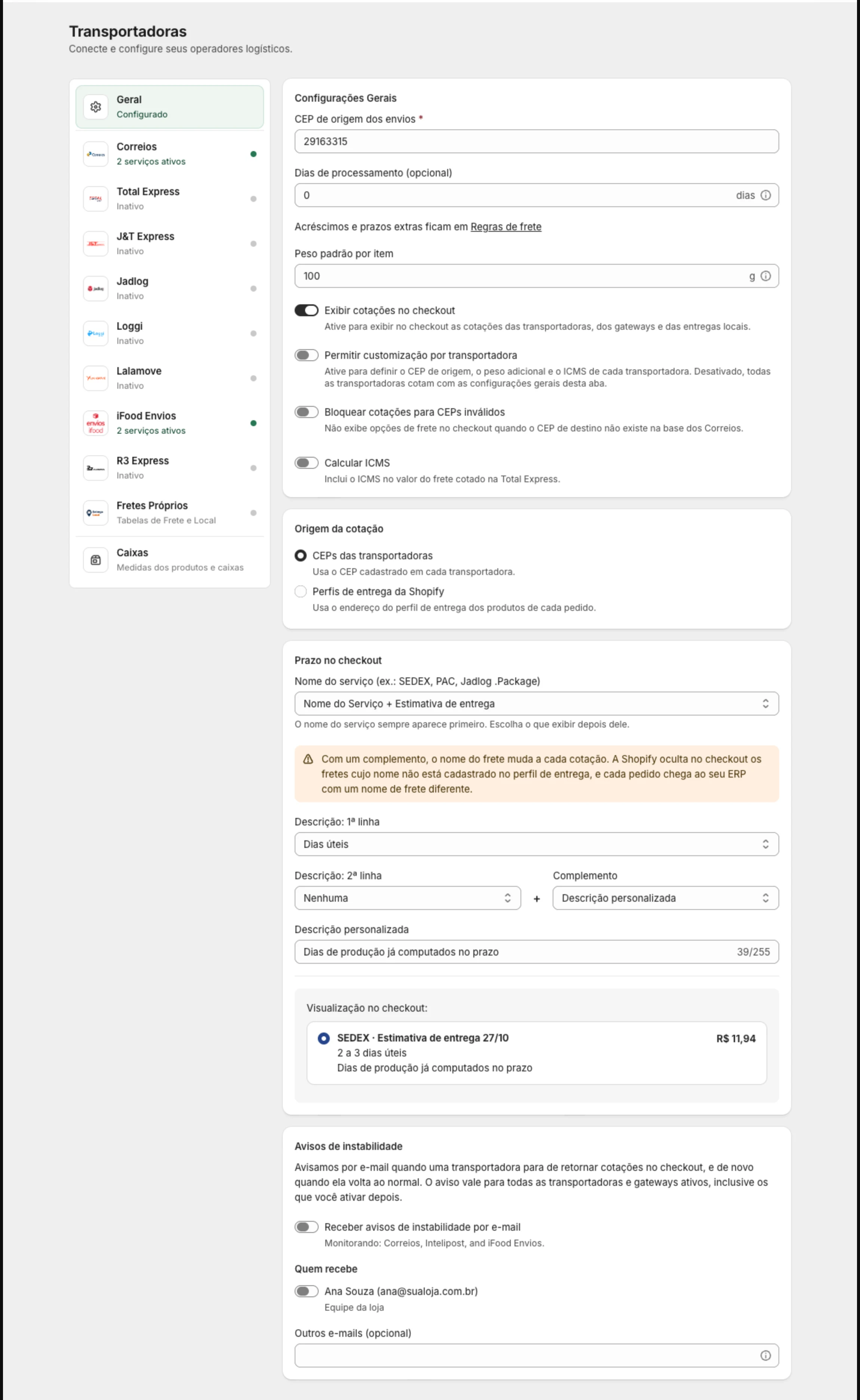Viewport: 860px width, 1400px height.
Task: Click info icon in Peso padrão field
Action: 765,276
